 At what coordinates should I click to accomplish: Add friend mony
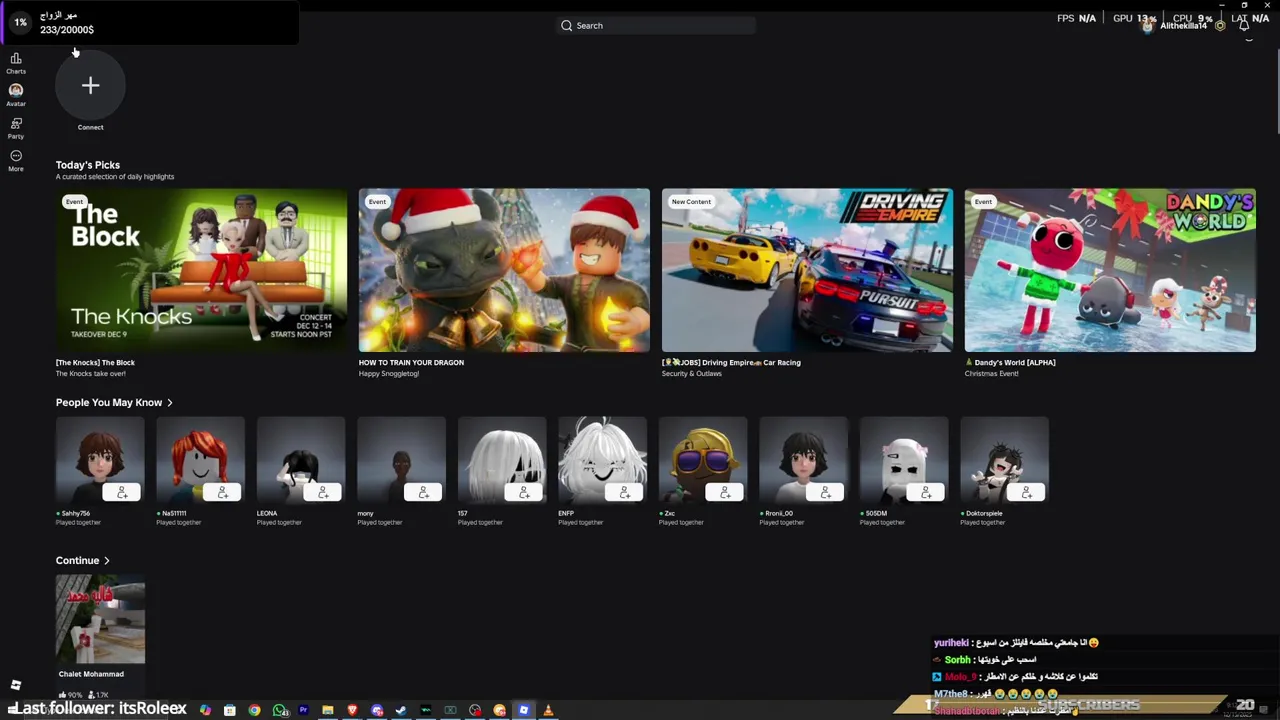[423, 492]
